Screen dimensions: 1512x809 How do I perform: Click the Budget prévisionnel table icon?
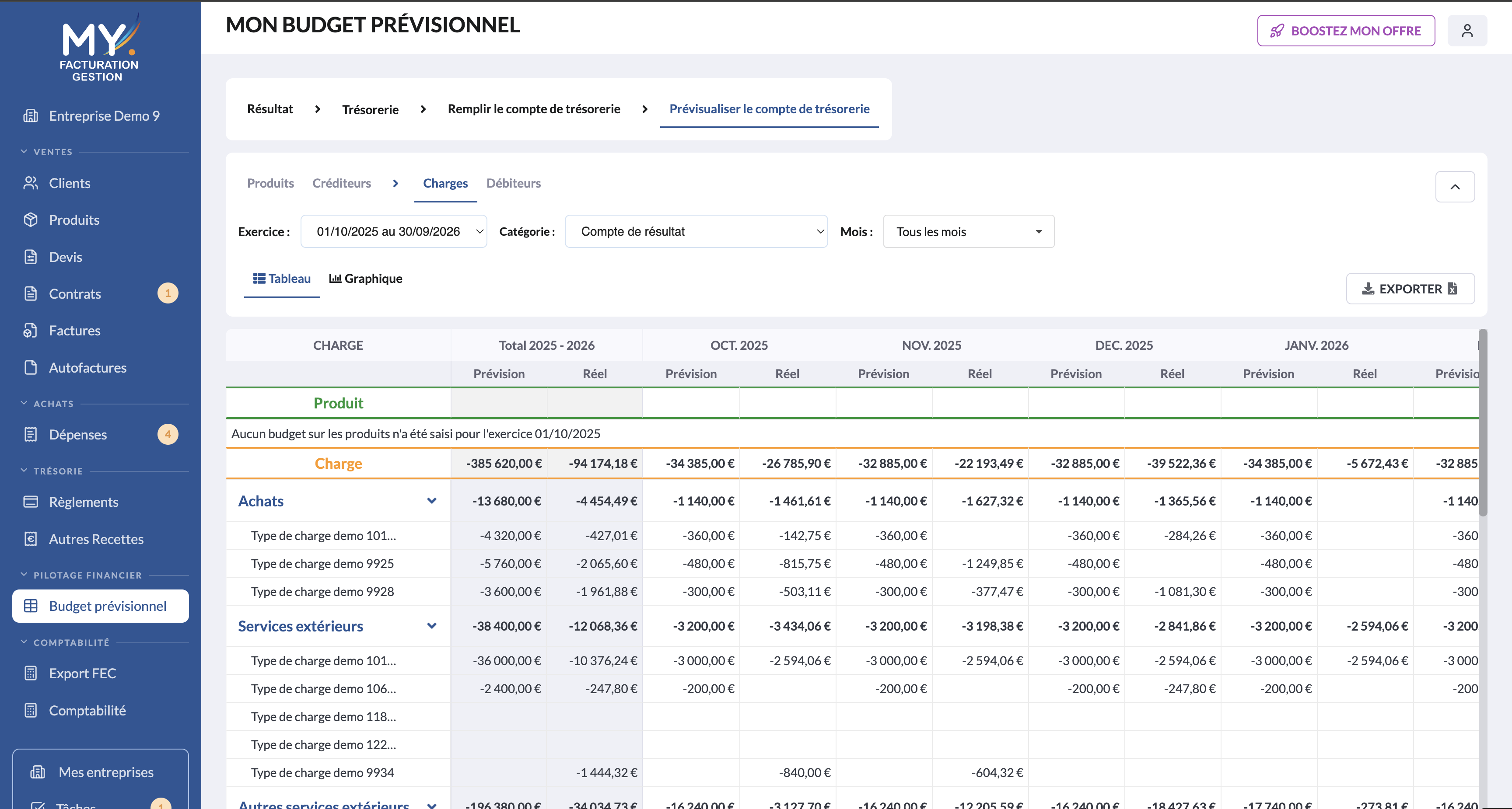(31, 605)
